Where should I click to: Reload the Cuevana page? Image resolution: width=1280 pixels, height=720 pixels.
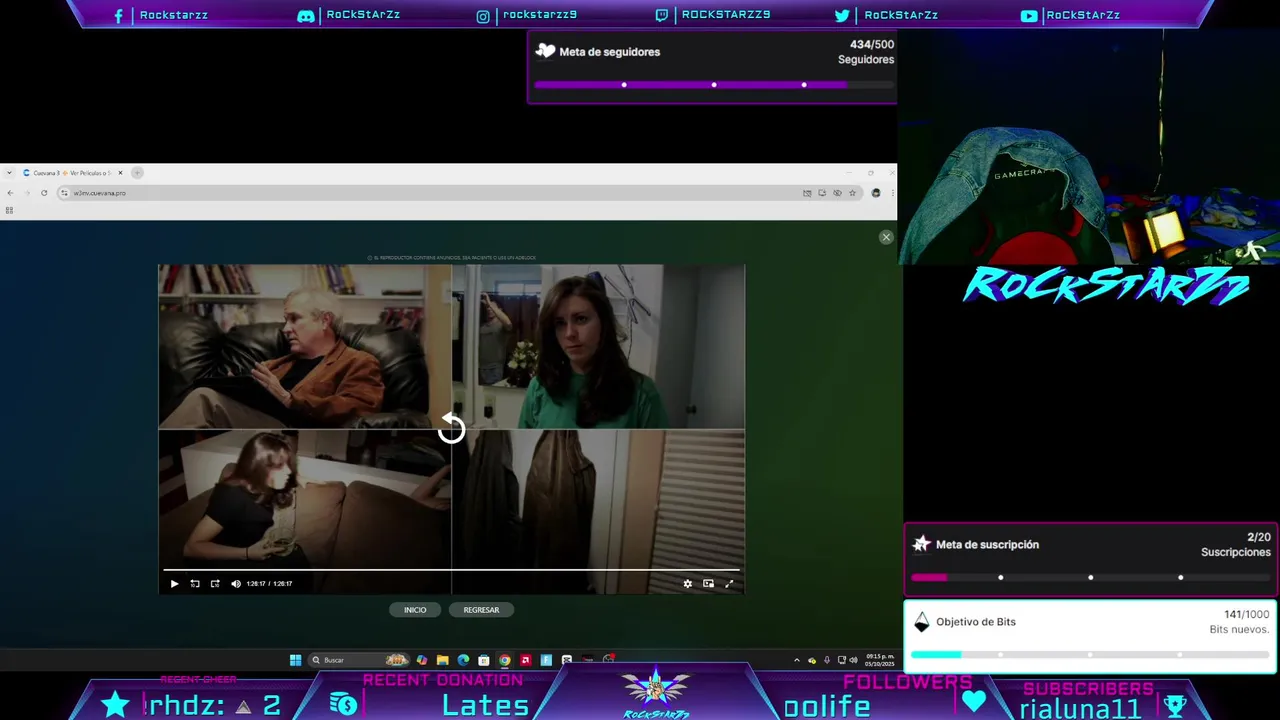44,193
